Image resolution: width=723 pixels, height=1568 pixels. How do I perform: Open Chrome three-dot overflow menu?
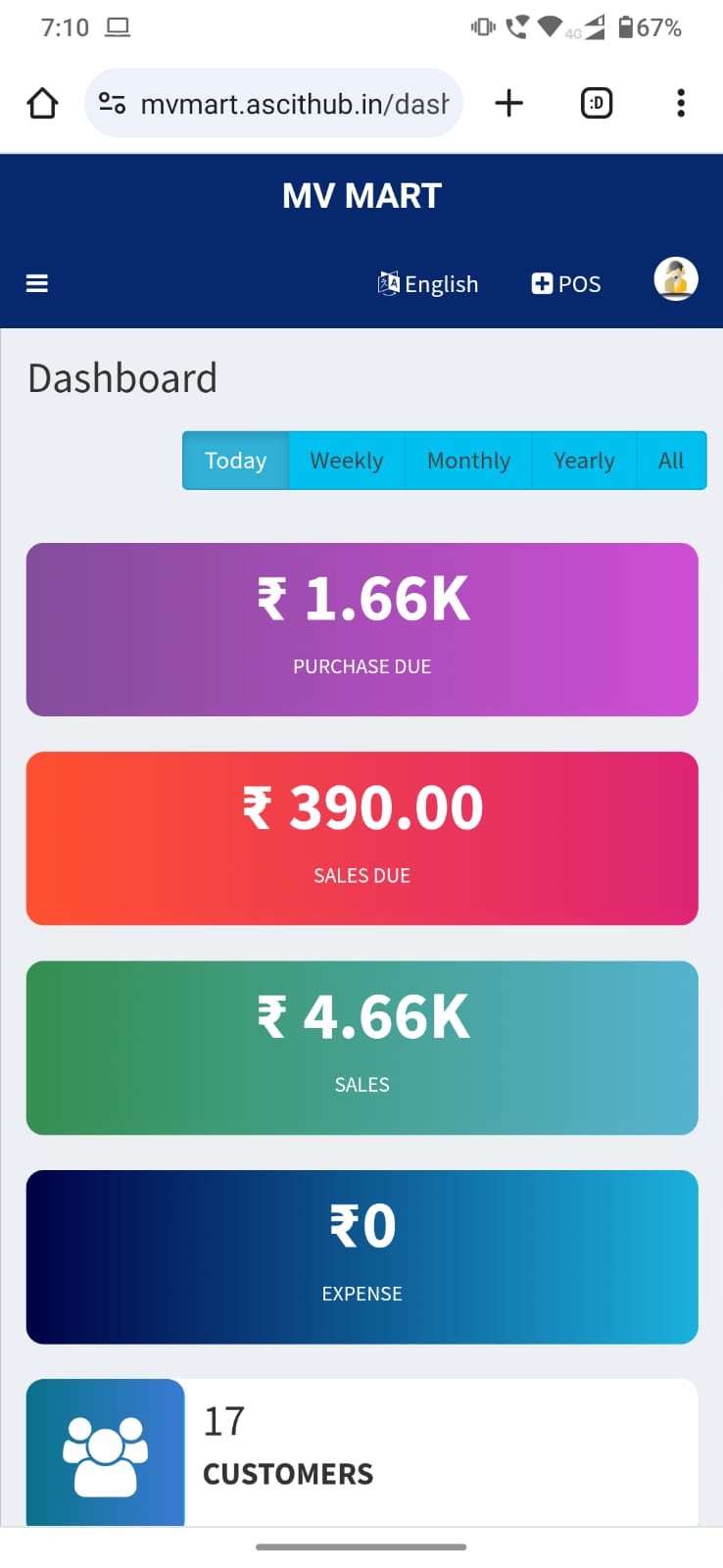point(681,103)
